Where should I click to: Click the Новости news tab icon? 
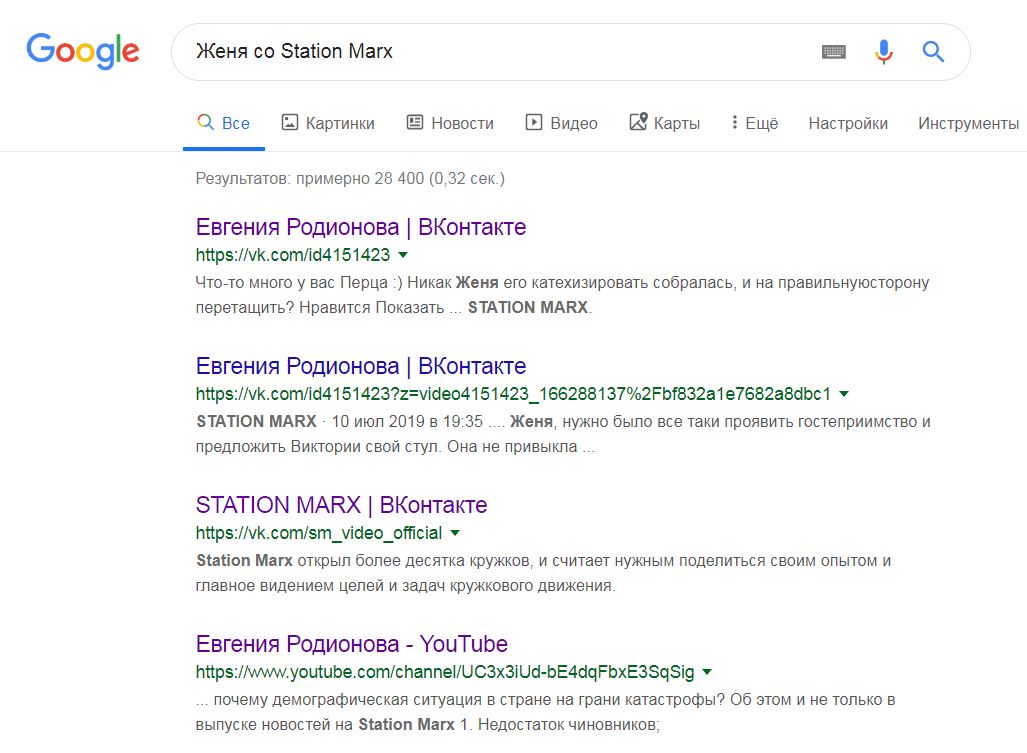[415, 123]
